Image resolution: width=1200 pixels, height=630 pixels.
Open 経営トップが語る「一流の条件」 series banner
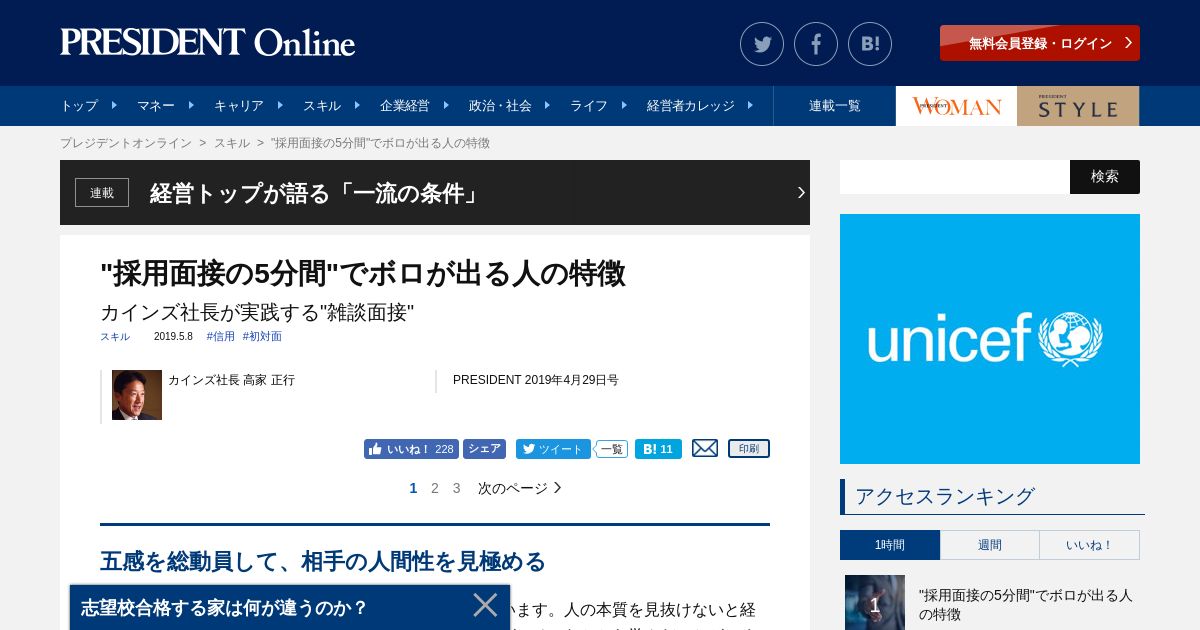coord(435,192)
